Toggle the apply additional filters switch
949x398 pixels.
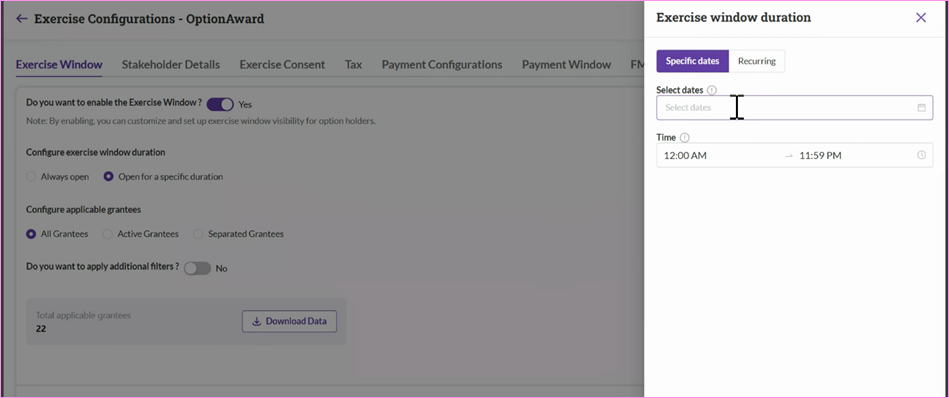(197, 268)
